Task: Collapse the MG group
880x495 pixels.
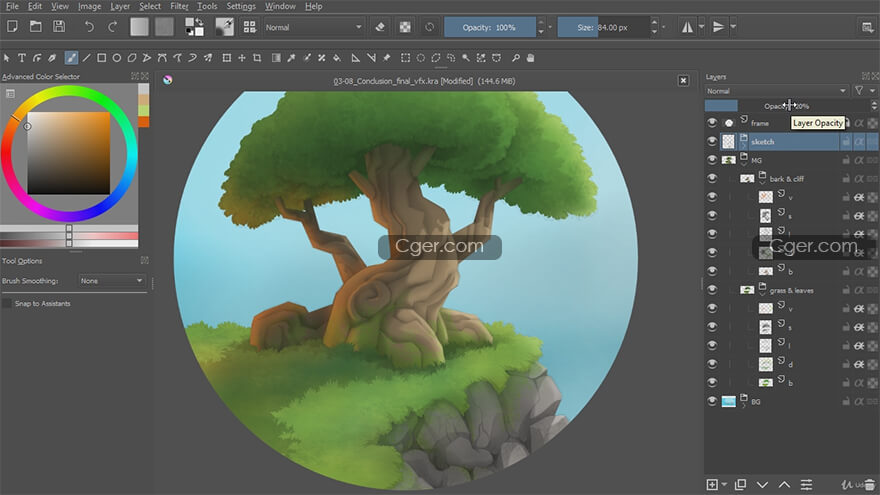Action: [x=744, y=164]
